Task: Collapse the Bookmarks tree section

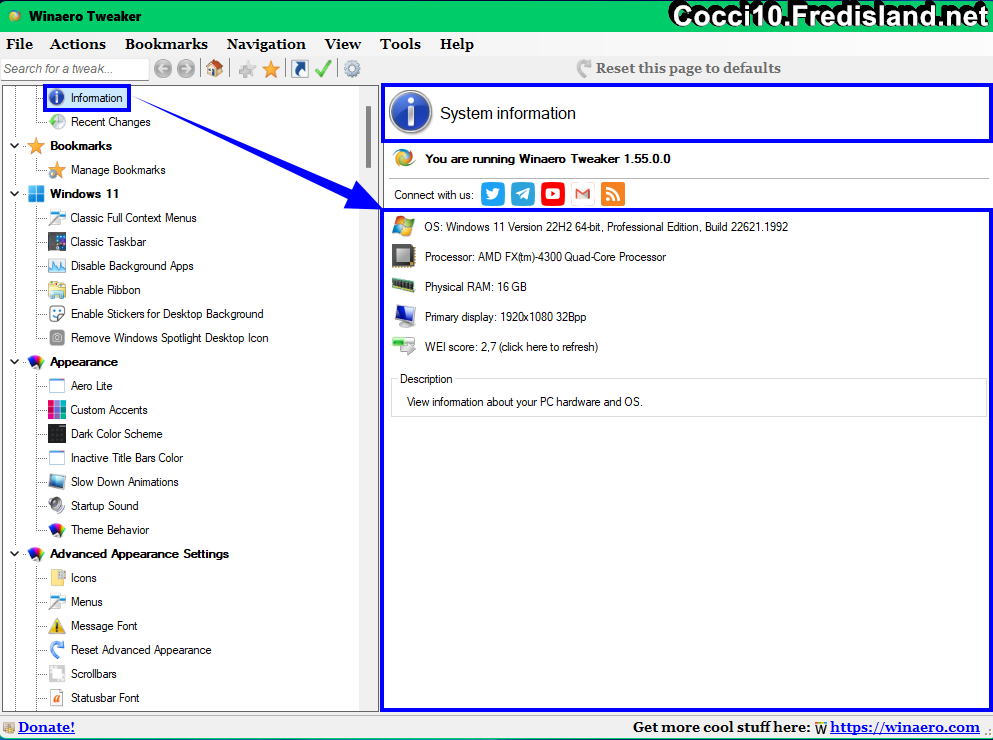Action: click(x=15, y=146)
